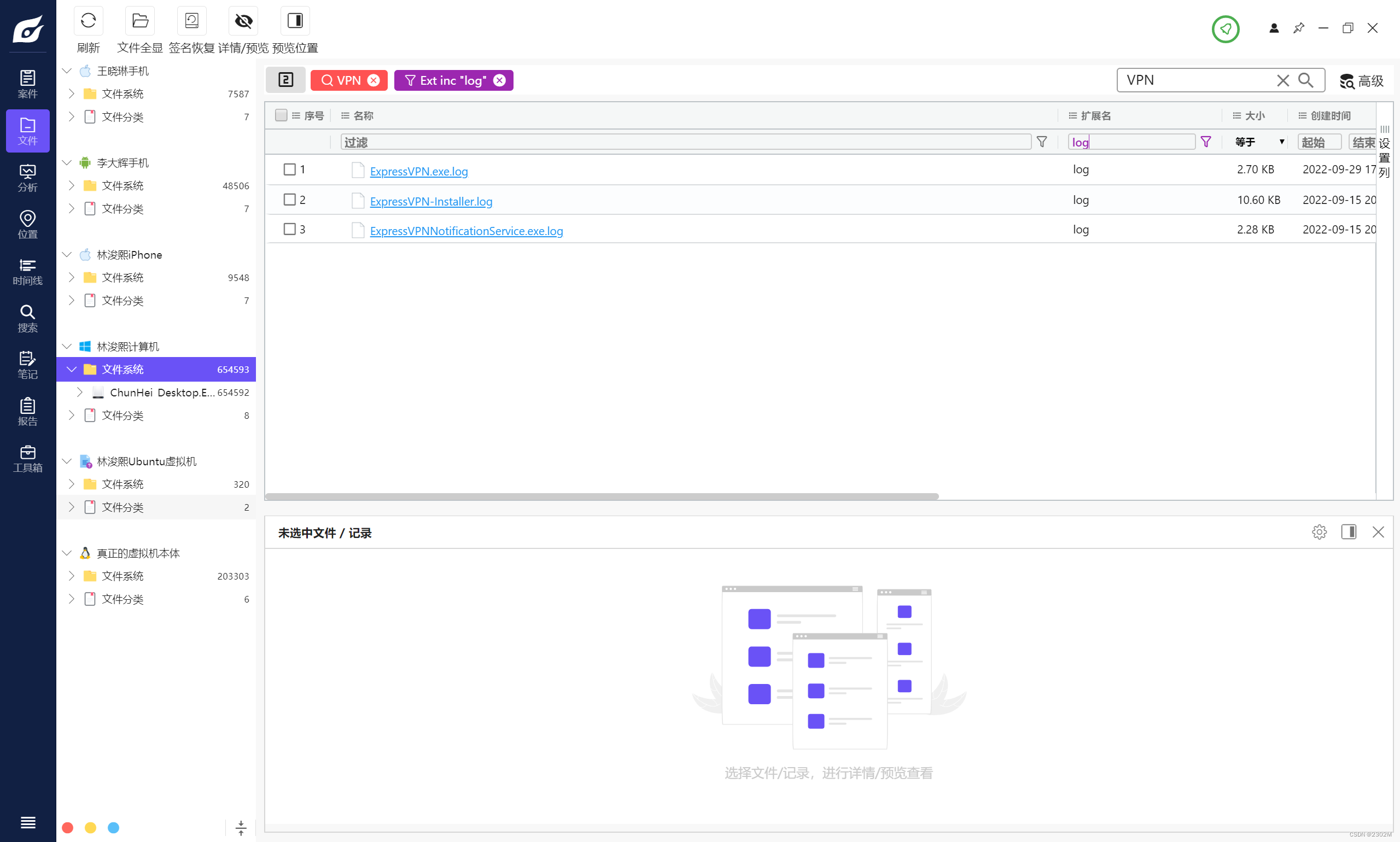
Task: Click the red color dot at bottom
Action: [67, 828]
